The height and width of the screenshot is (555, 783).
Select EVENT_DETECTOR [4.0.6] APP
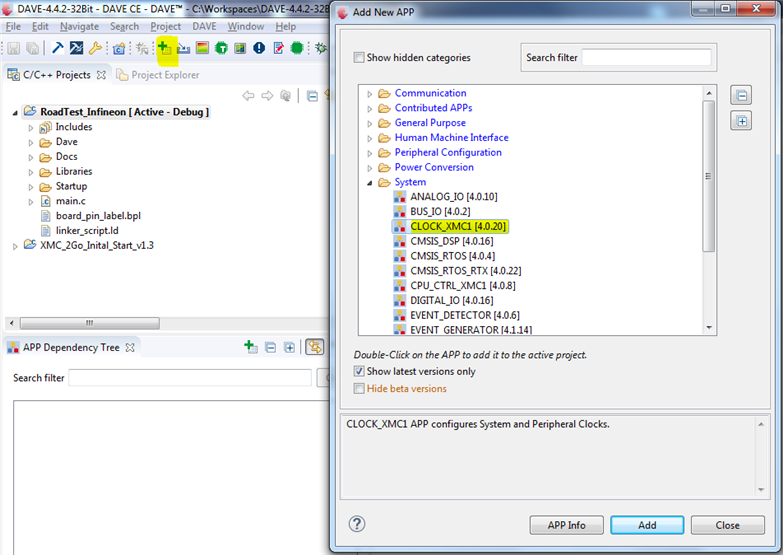coord(457,315)
